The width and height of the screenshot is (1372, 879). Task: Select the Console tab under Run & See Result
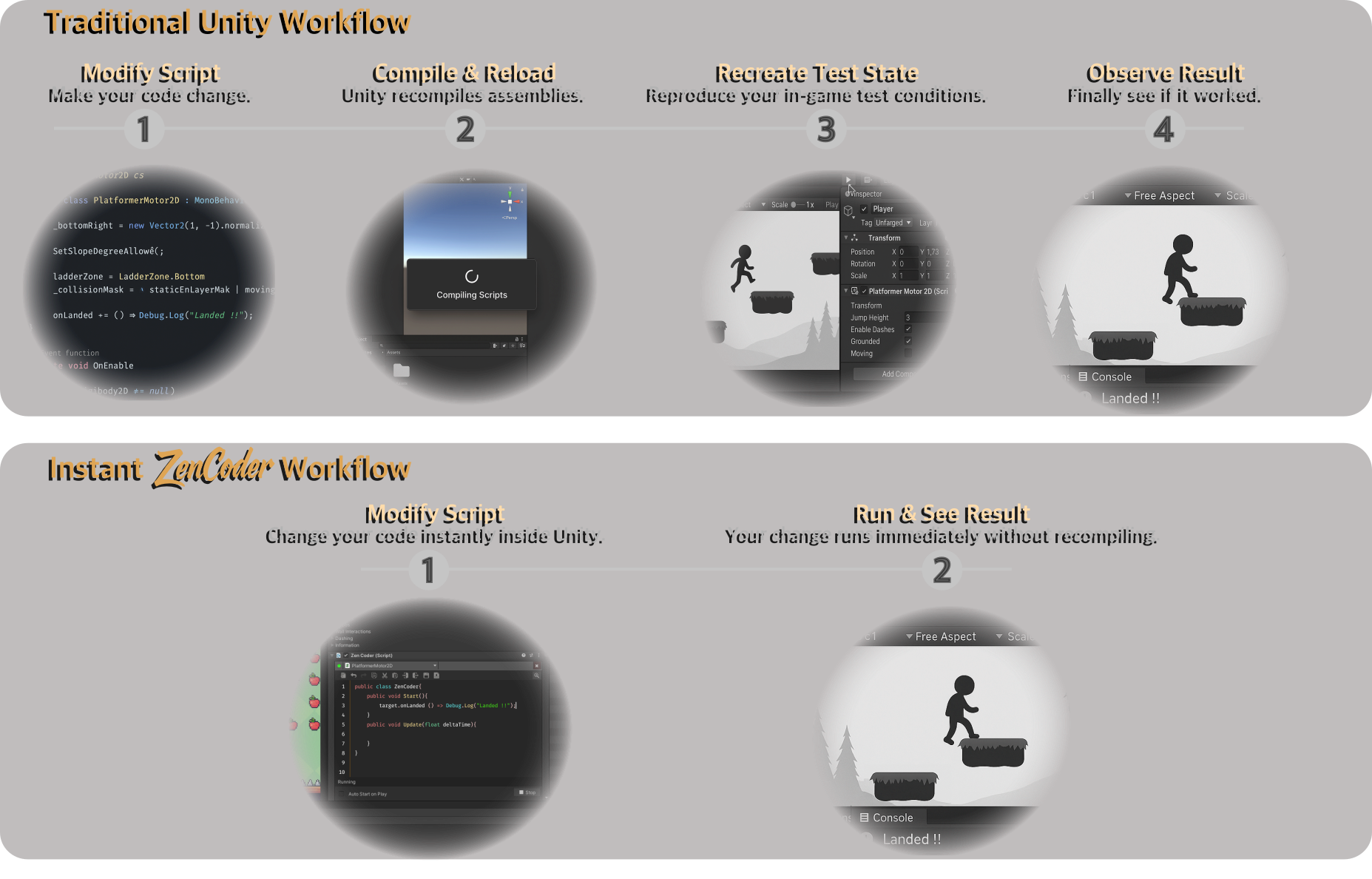(886, 818)
